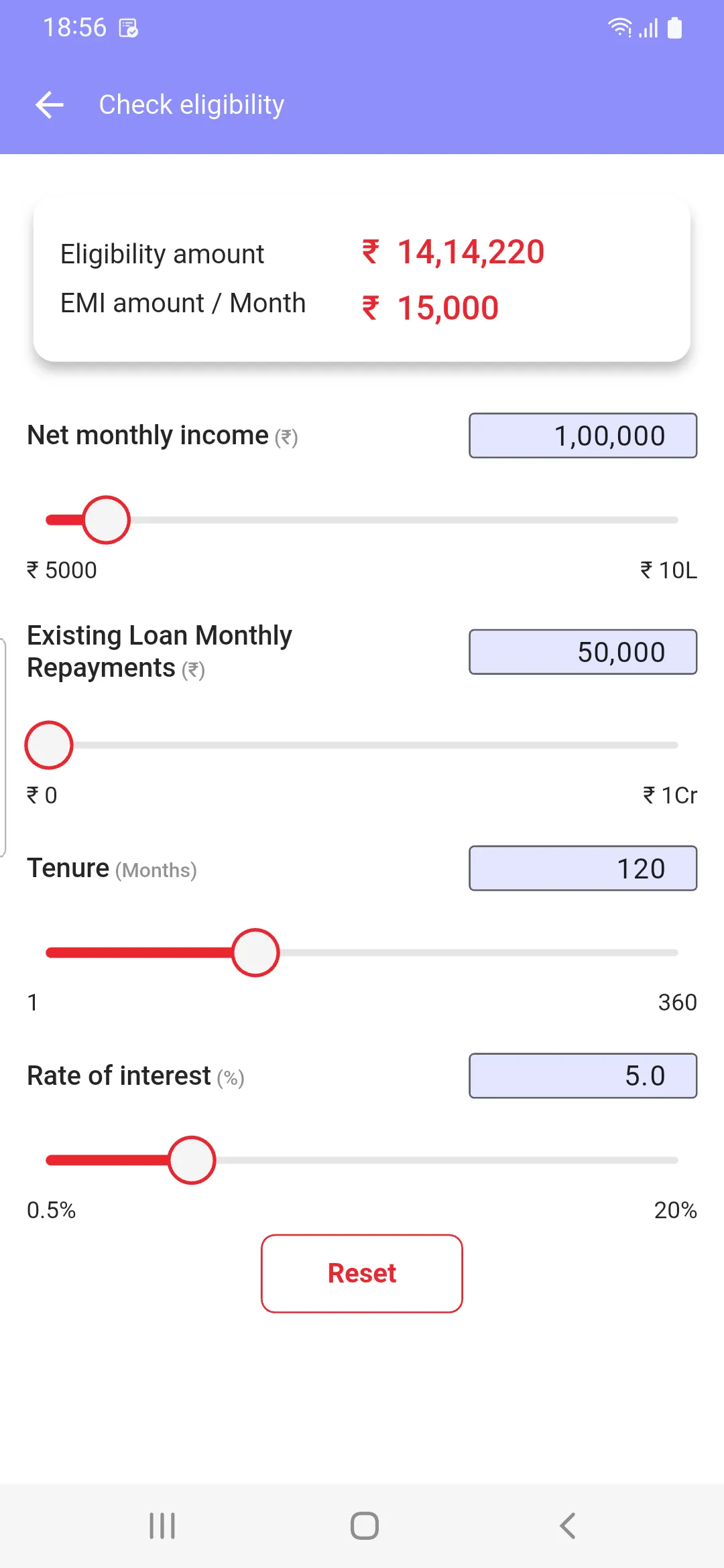
Task: Click the Rate of interest slider handle
Action: pyautogui.click(x=192, y=1160)
